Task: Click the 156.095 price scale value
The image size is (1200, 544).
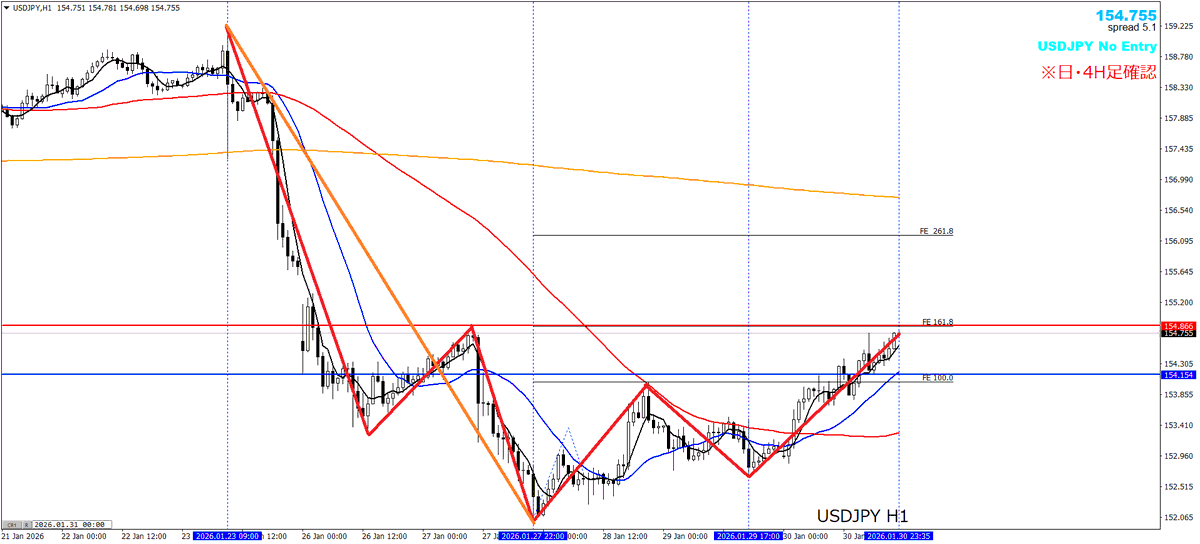Action: (x=1179, y=242)
